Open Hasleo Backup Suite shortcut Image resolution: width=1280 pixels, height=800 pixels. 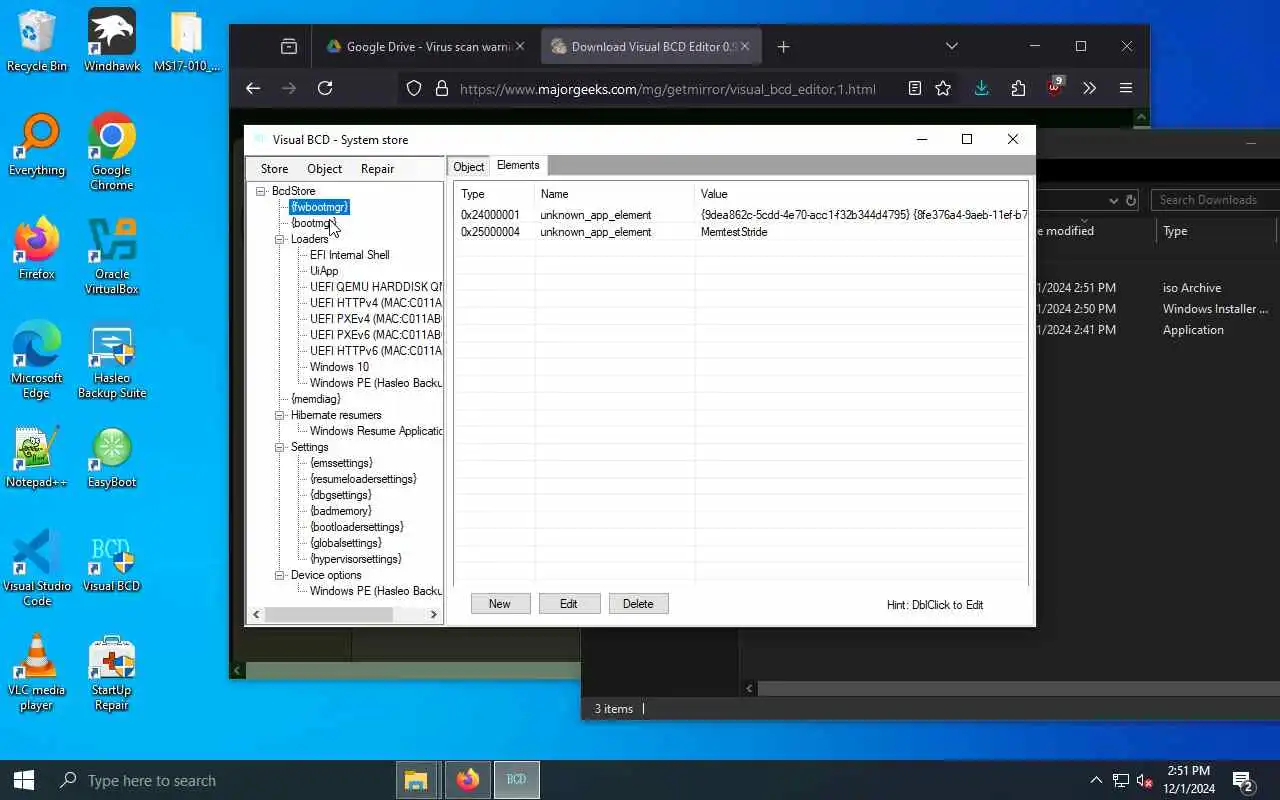pos(111,360)
